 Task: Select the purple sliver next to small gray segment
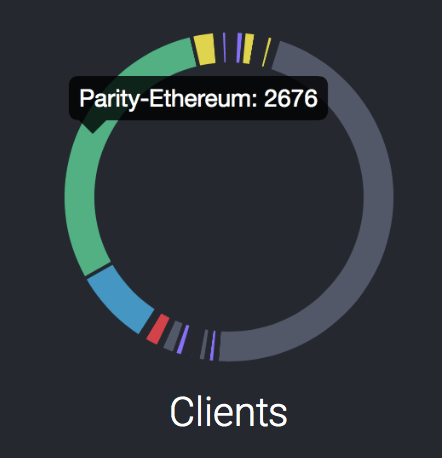pyautogui.click(x=183, y=339)
